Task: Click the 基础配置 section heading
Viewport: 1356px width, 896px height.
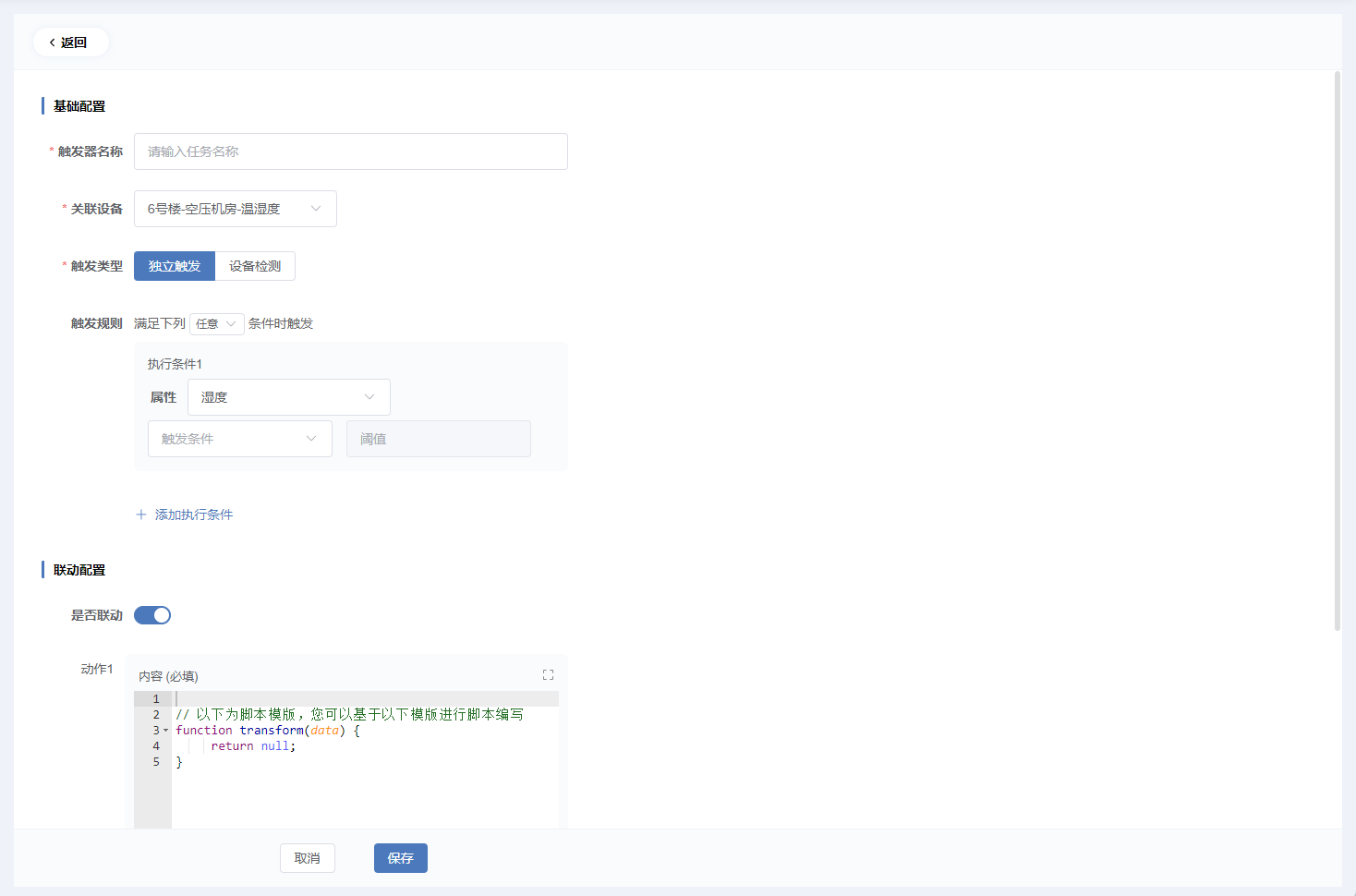Action: click(x=79, y=106)
